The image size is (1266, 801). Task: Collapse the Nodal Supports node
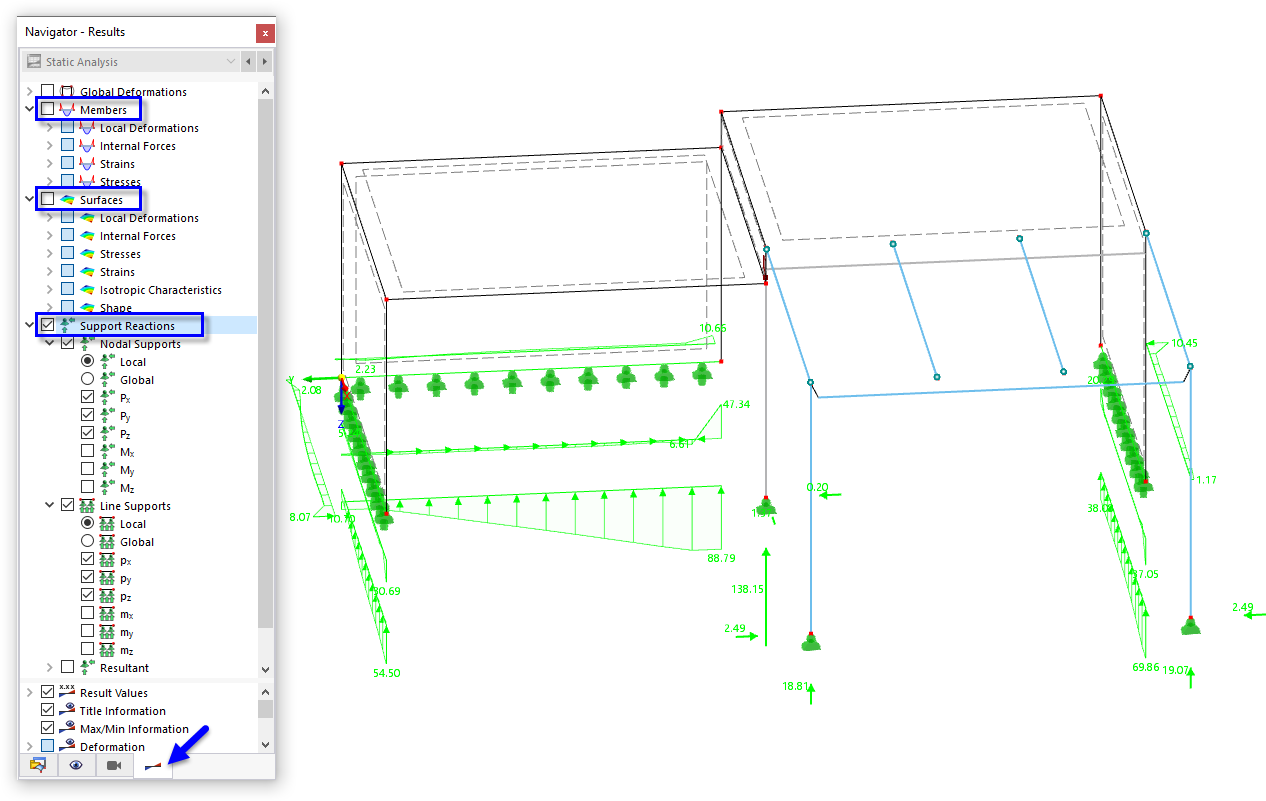coord(49,344)
